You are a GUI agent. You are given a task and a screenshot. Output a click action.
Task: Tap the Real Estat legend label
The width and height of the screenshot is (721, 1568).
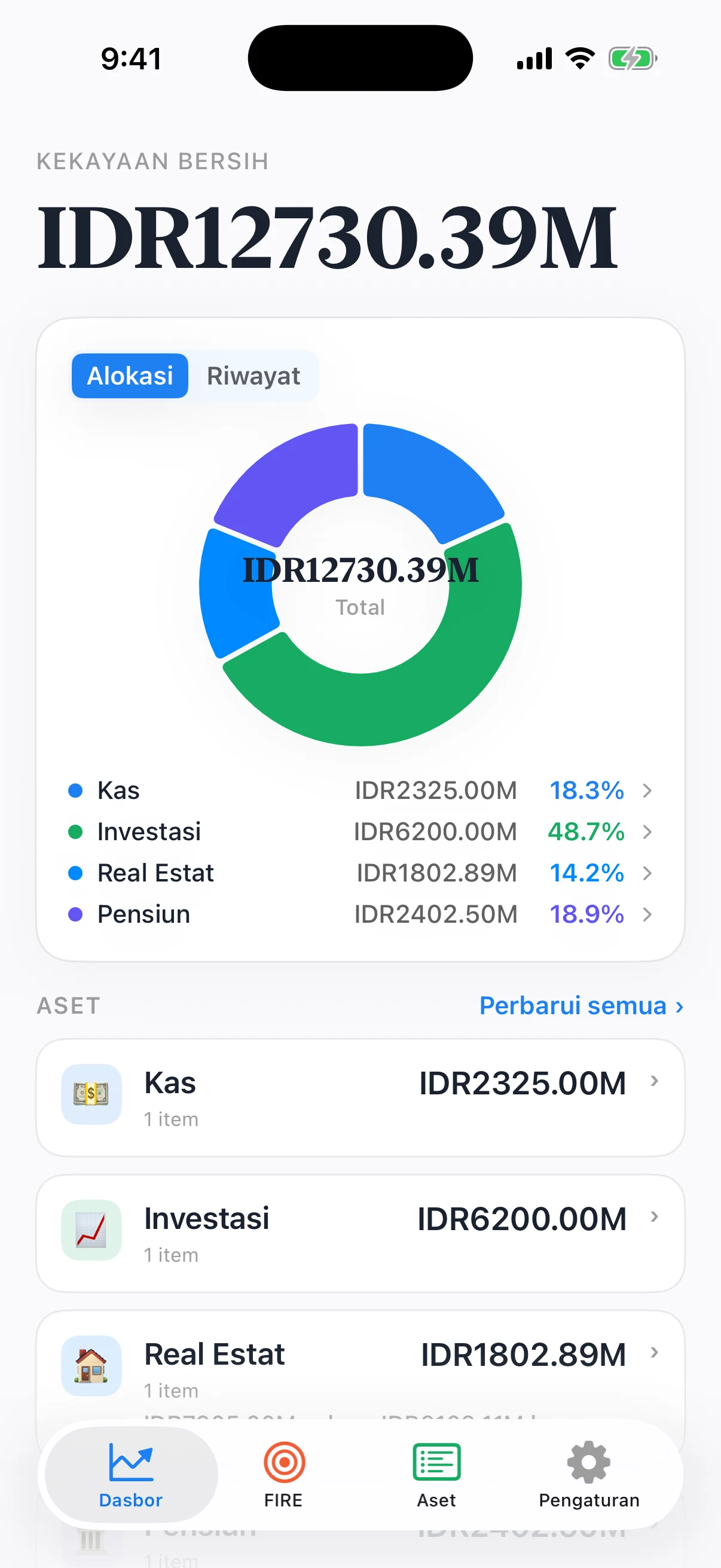pyautogui.click(x=156, y=873)
